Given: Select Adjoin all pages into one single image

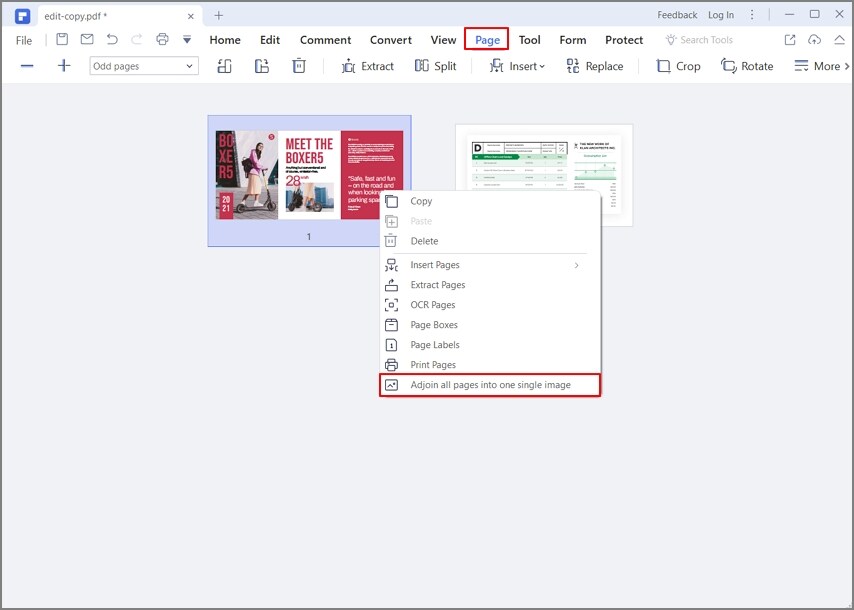Looking at the screenshot, I should (490, 385).
